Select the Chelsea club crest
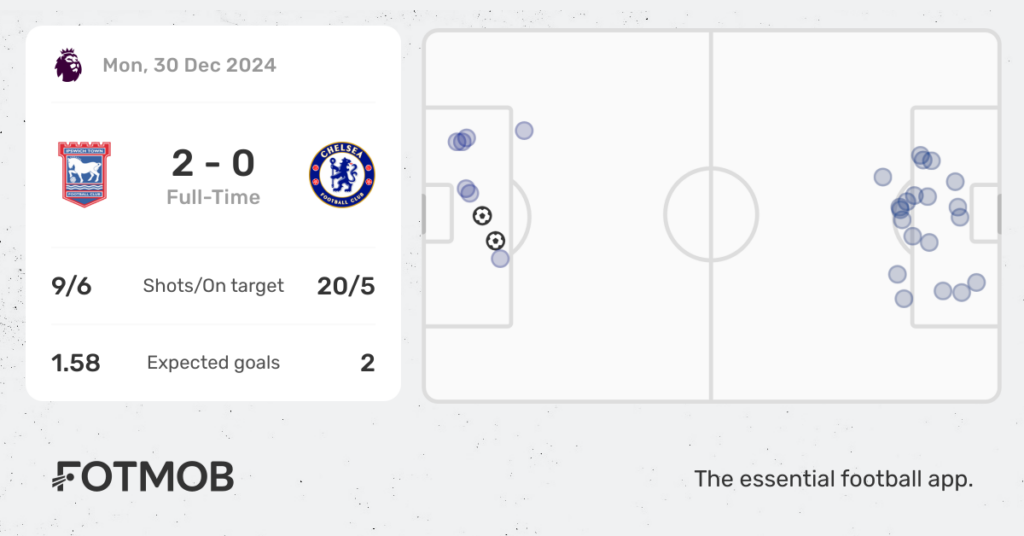This screenshot has width=1024, height=536. 342,175
